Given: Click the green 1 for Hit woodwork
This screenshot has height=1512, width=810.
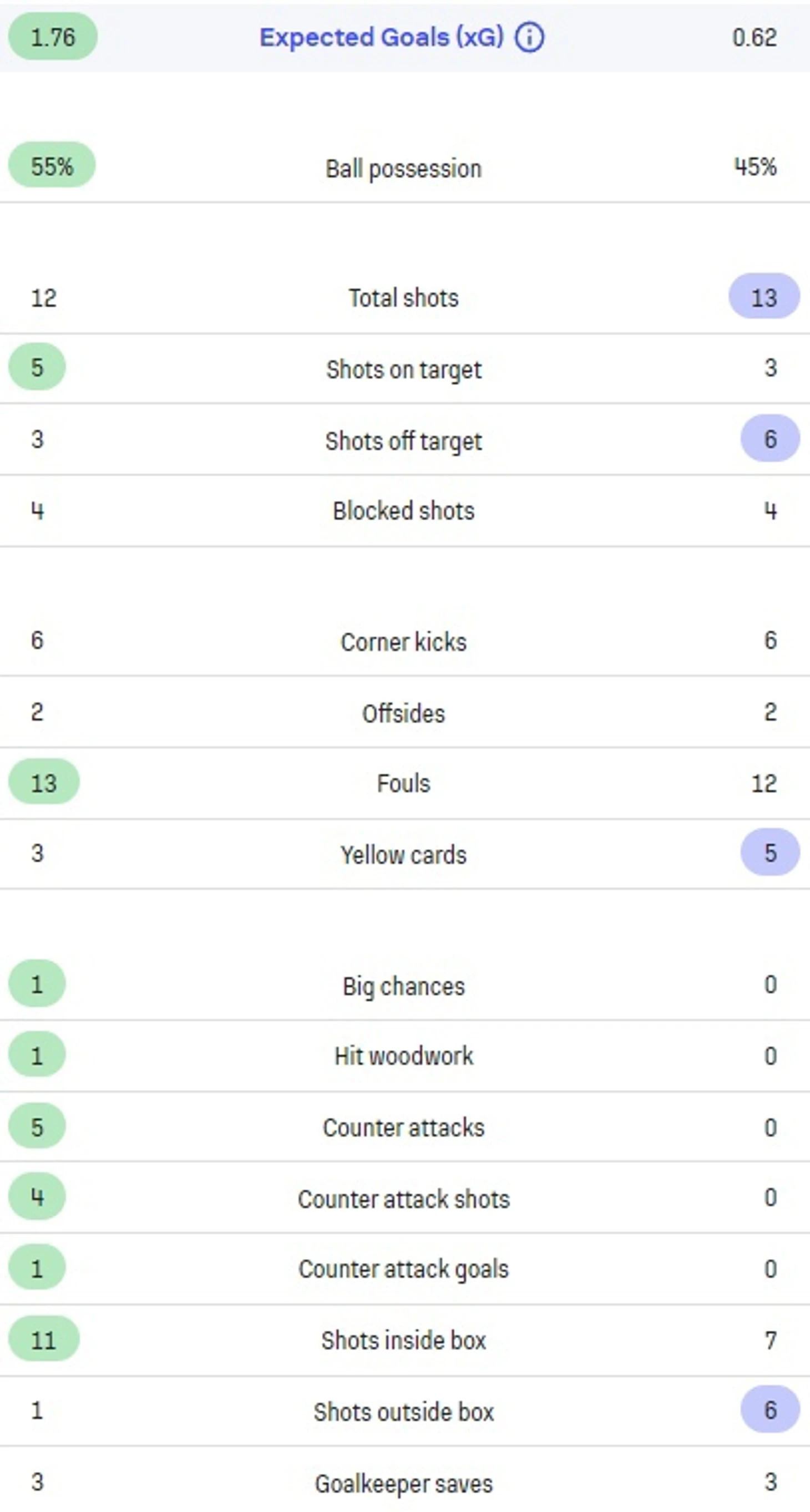Looking at the screenshot, I should point(37,1056).
